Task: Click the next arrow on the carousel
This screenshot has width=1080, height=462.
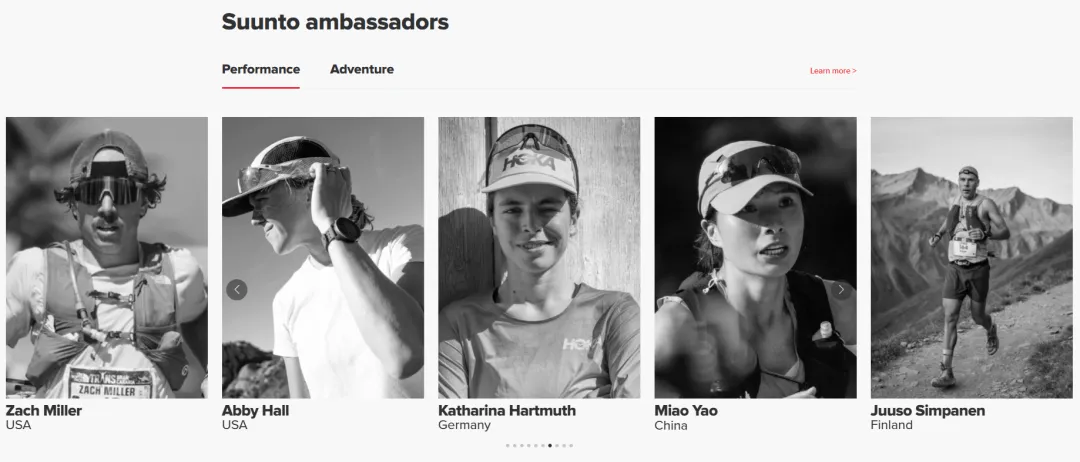Action: point(841,290)
